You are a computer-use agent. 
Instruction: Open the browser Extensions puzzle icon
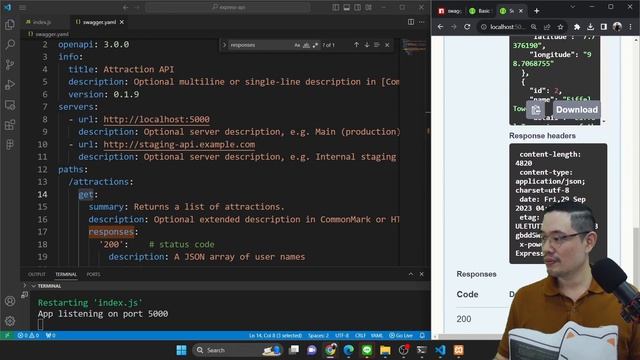(x=577, y=27)
